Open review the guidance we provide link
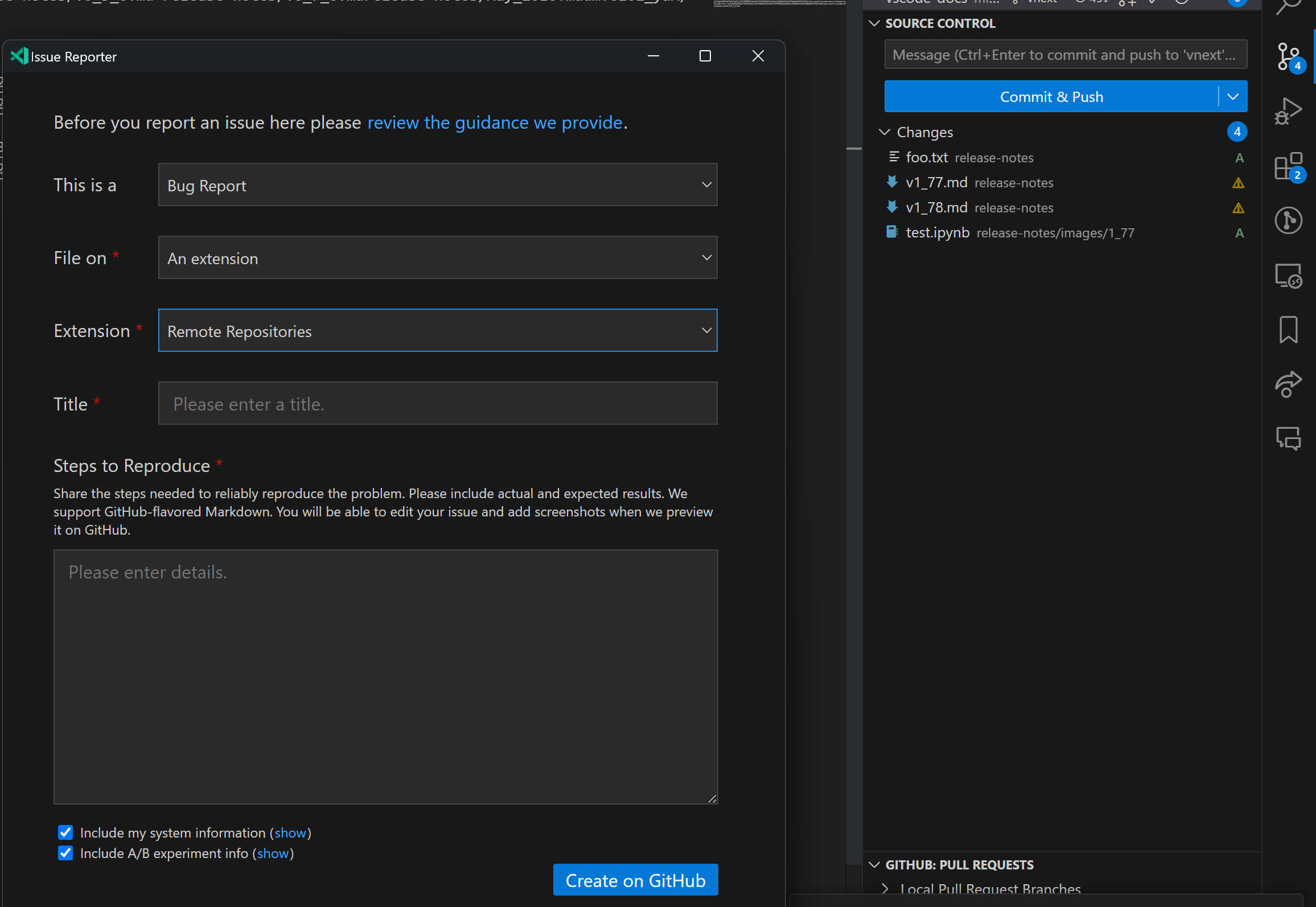Image resolution: width=1316 pixels, height=907 pixels. click(x=494, y=122)
